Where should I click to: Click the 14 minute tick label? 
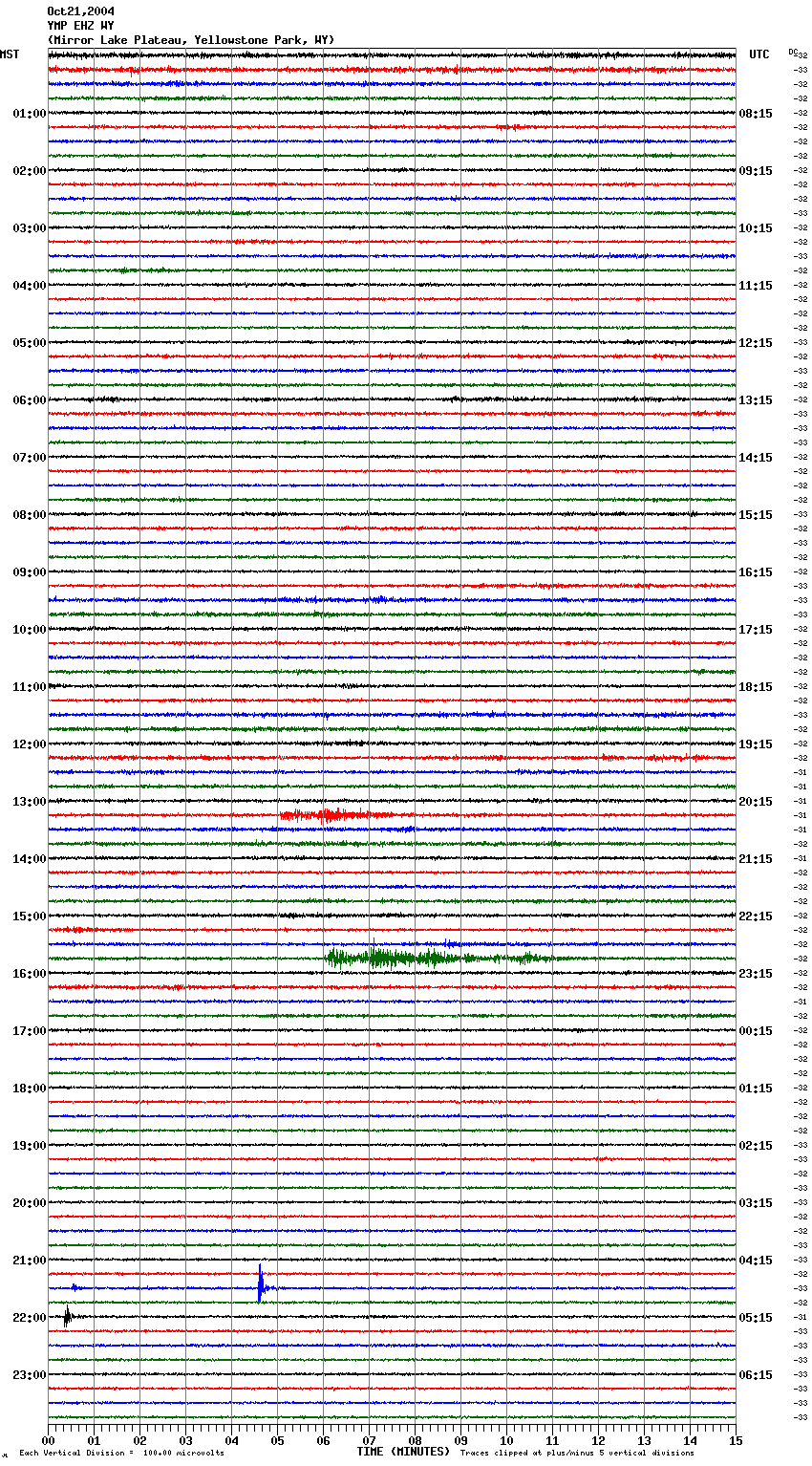tap(691, 1440)
